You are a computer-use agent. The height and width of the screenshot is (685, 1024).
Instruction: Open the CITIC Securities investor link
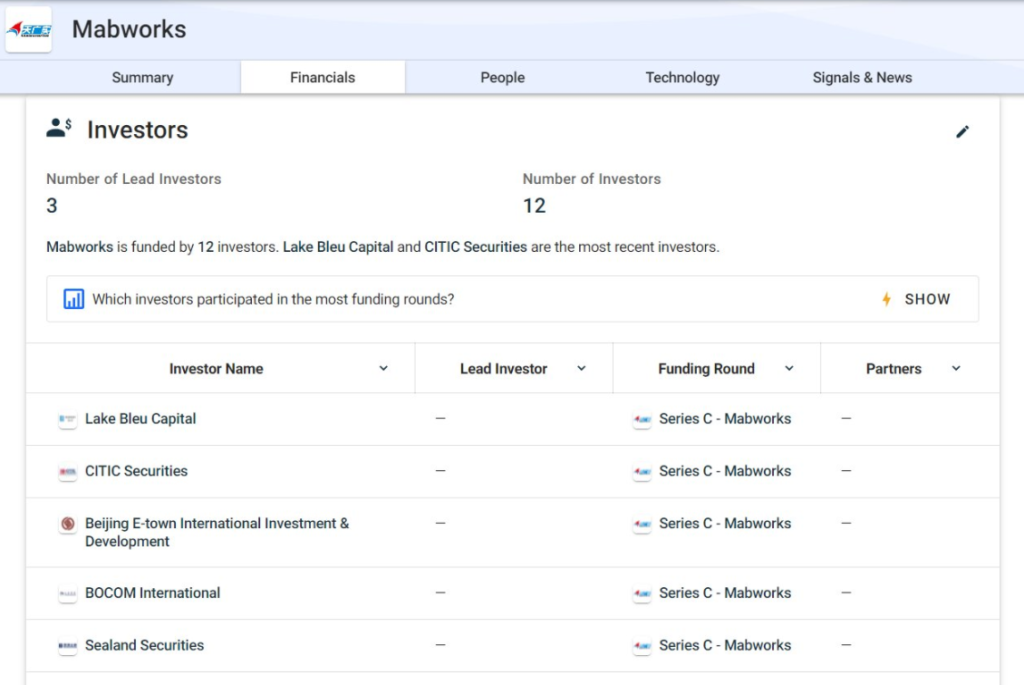pyautogui.click(x=136, y=471)
